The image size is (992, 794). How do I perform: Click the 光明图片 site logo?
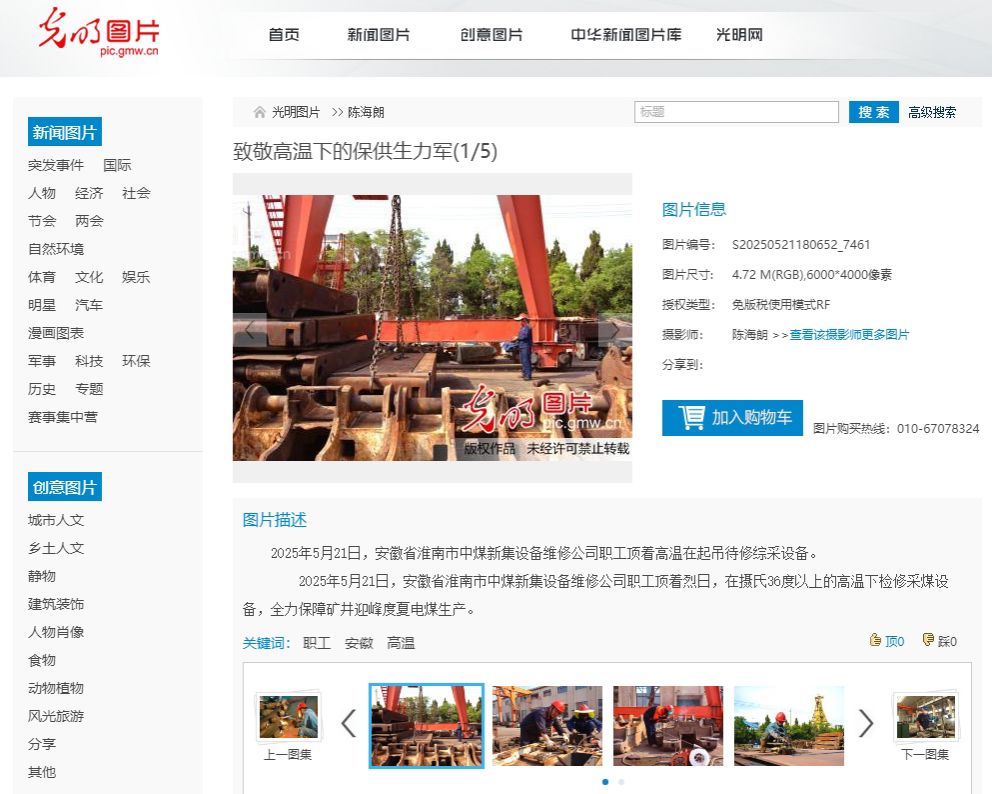click(99, 33)
